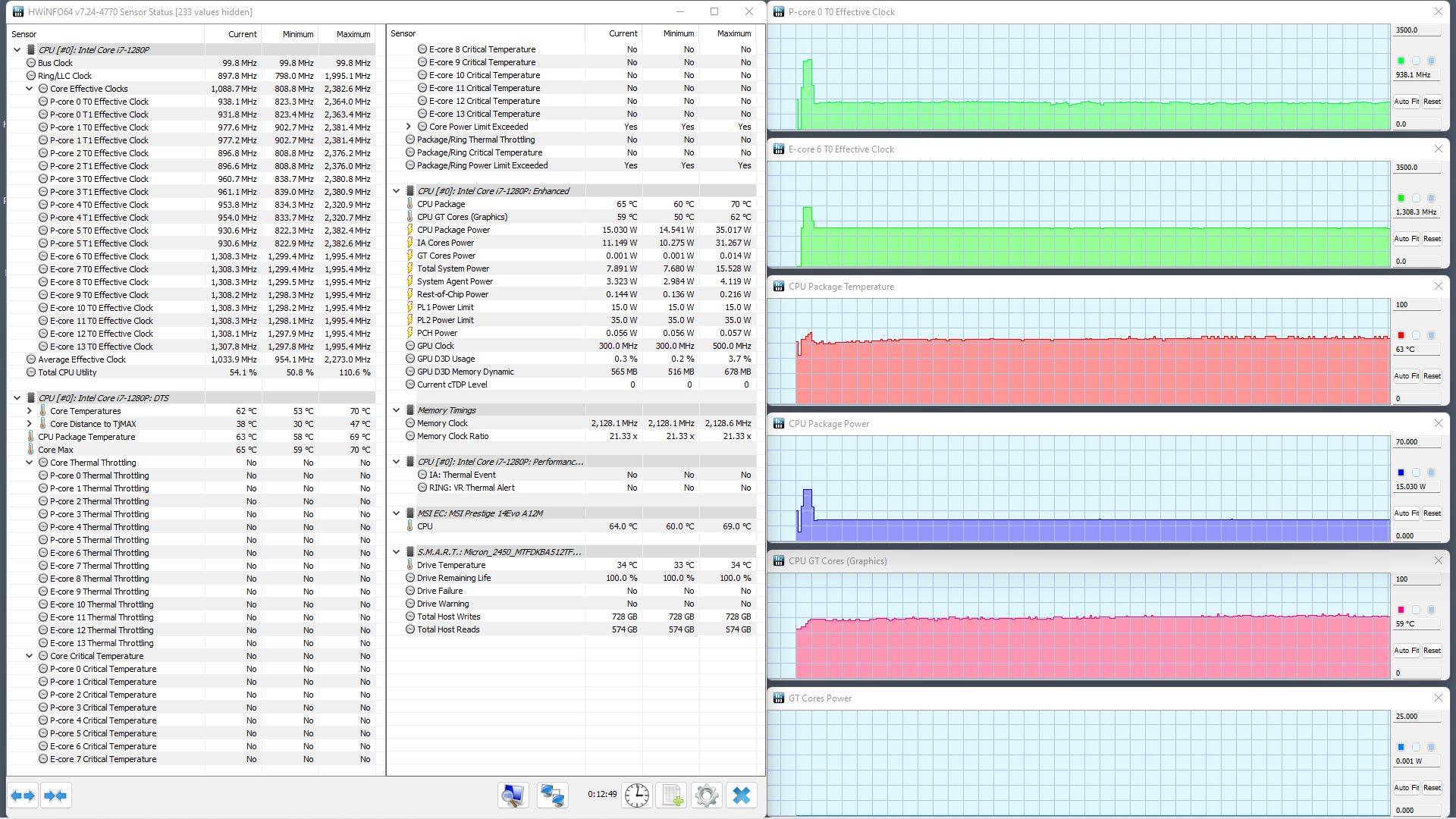1456x819 pixels.
Task: Expand Core Power Limit Exceeded row
Action: pos(409,127)
